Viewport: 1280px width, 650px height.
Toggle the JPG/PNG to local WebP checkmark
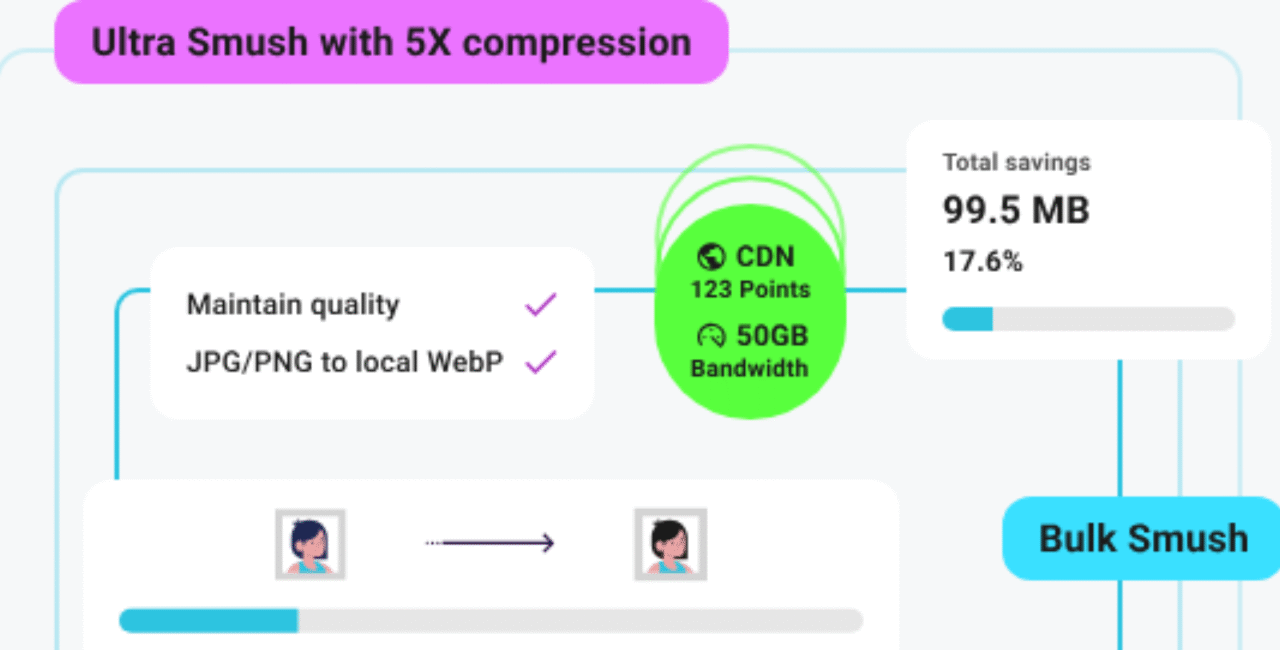[541, 361]
